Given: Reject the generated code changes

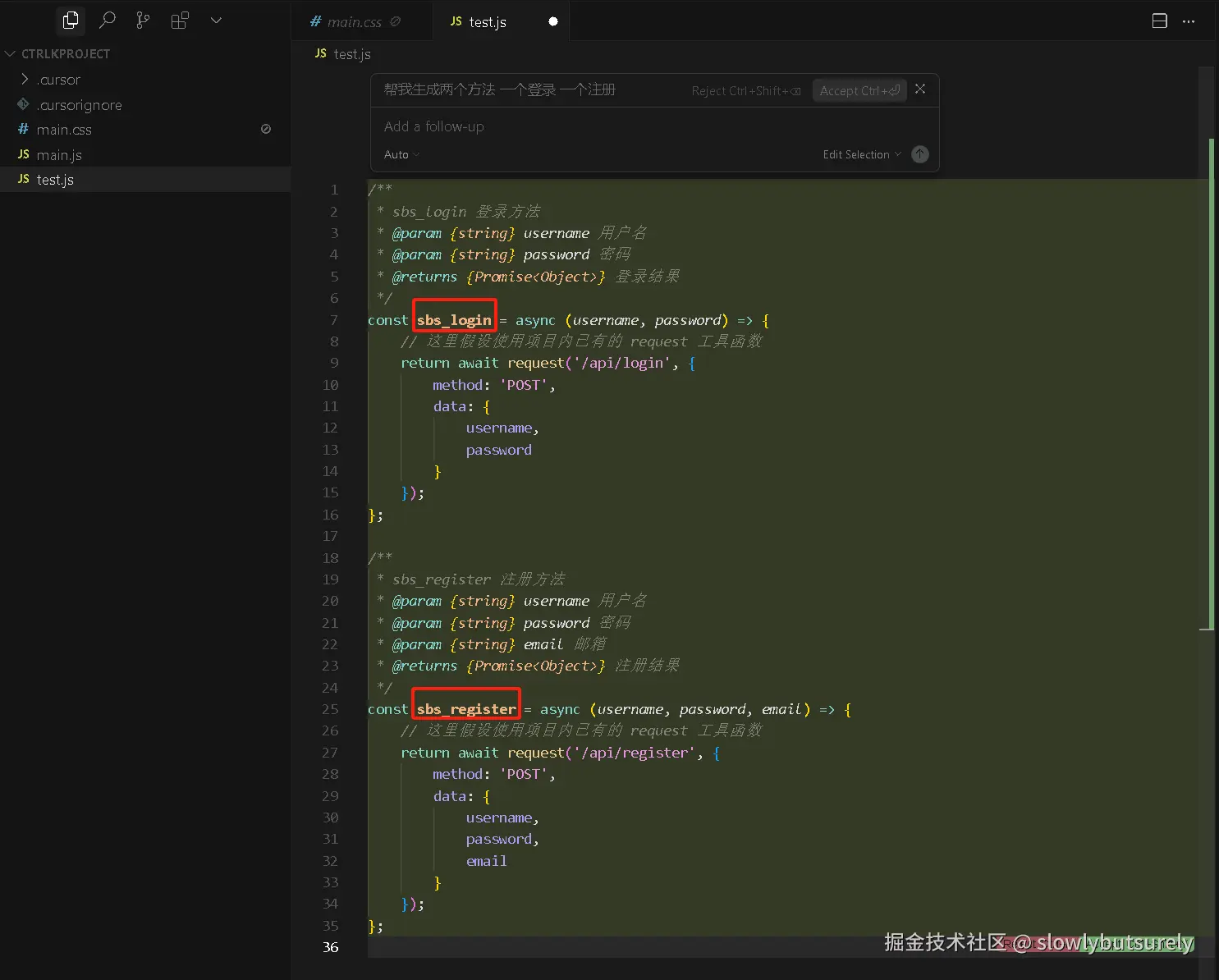Looking at the screenshot, I should pos(745,91).
